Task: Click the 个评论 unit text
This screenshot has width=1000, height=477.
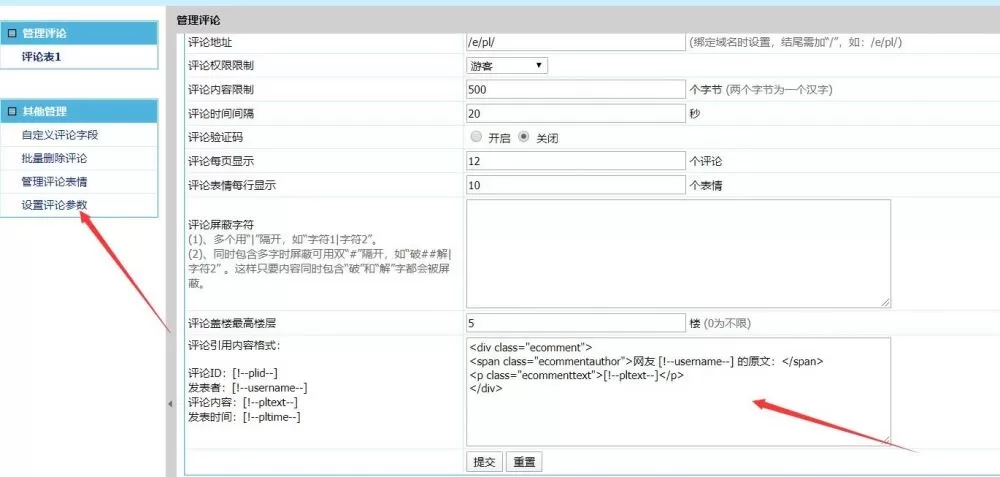Action: [706, 162]
